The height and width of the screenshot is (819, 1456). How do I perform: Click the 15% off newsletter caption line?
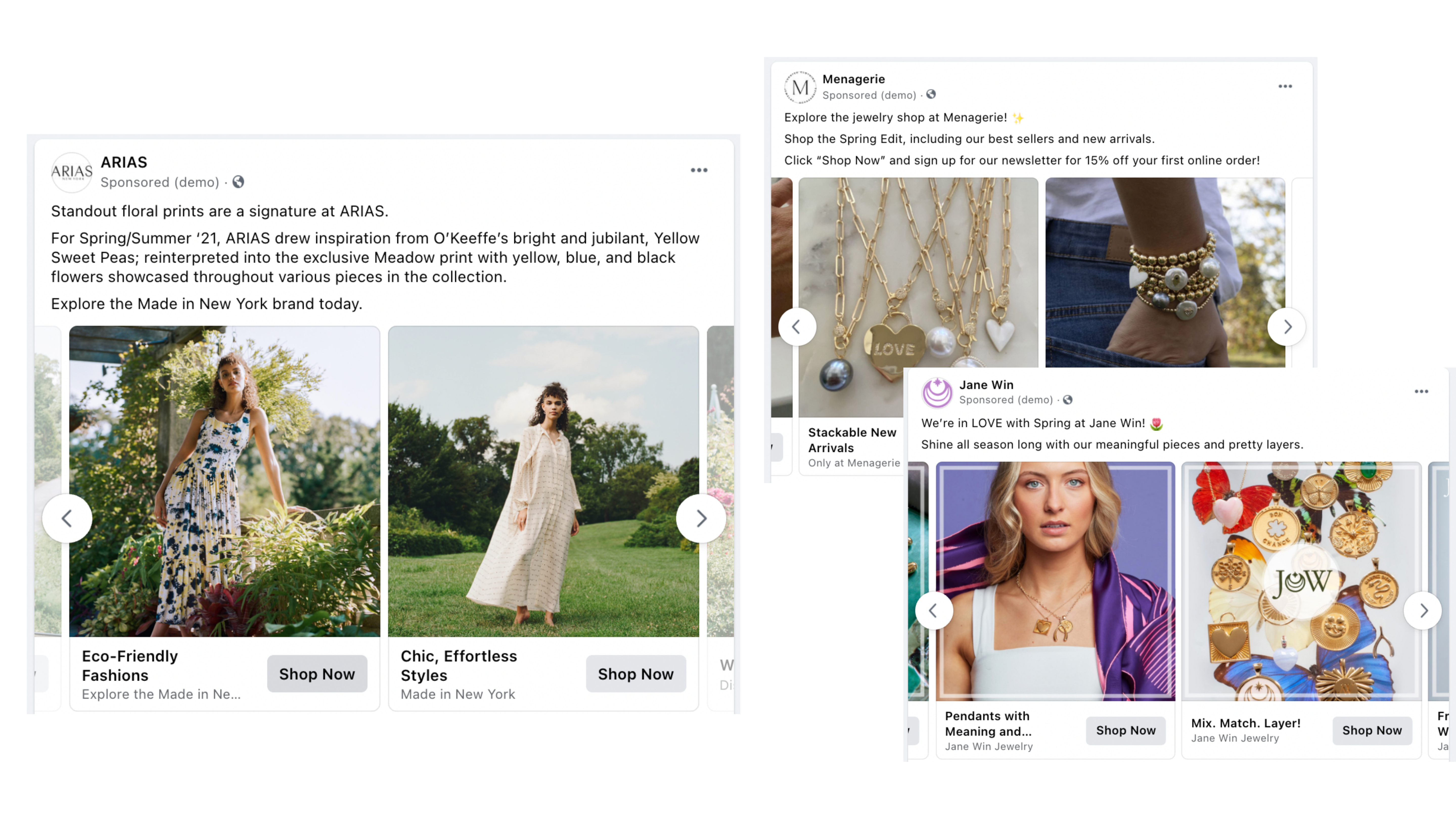[x=1022, y=161]
